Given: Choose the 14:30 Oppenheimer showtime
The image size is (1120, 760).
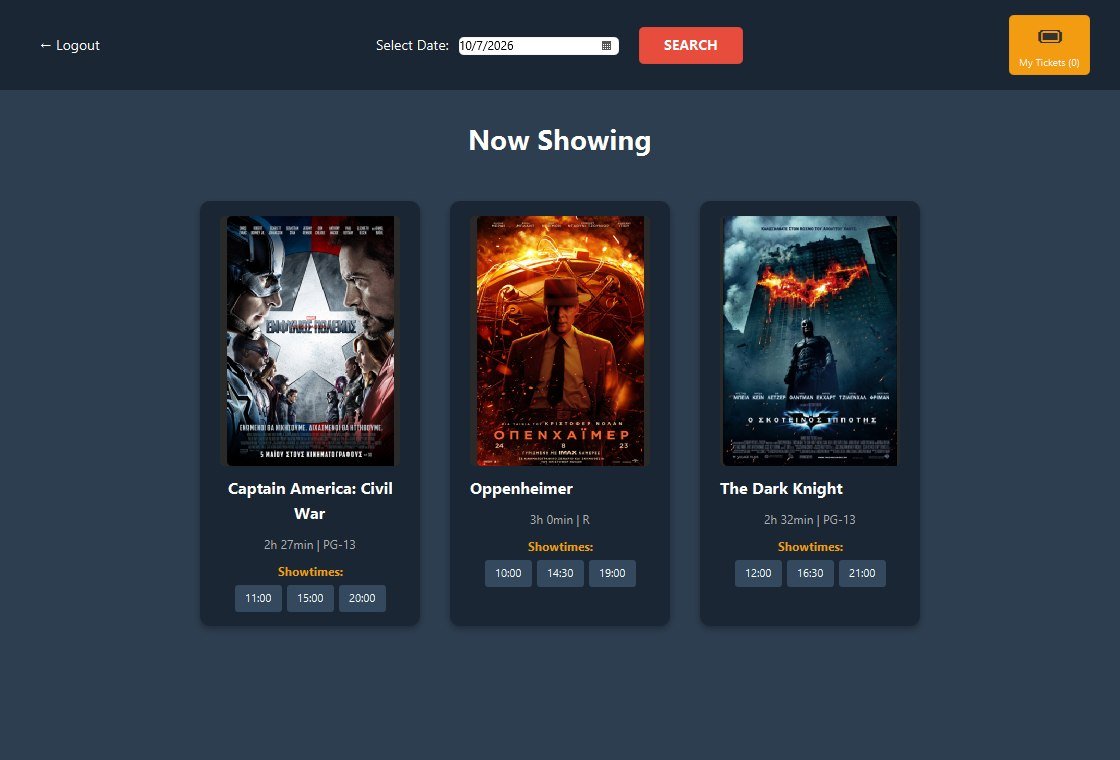Looking at the screenshot, I should click(560, 573).
